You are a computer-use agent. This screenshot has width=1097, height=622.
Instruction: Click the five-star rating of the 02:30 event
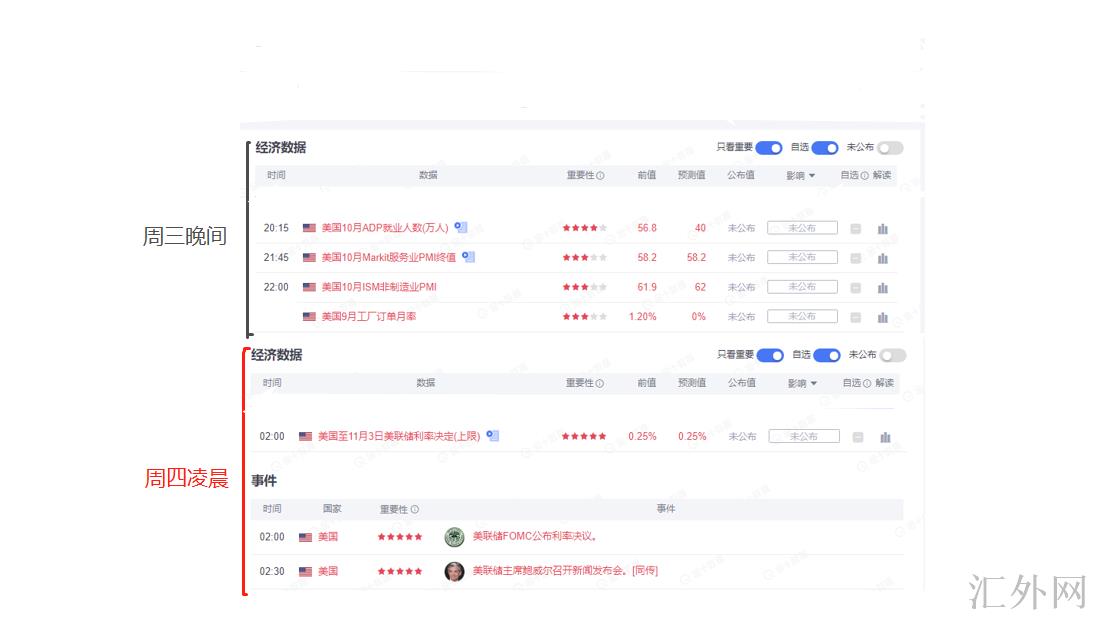400,572
